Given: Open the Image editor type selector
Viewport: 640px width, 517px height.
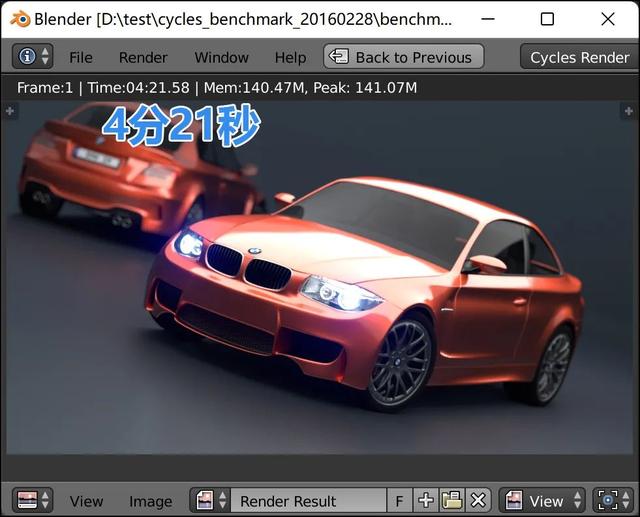Looking at the screenshot, I should (x=32, y=500).
